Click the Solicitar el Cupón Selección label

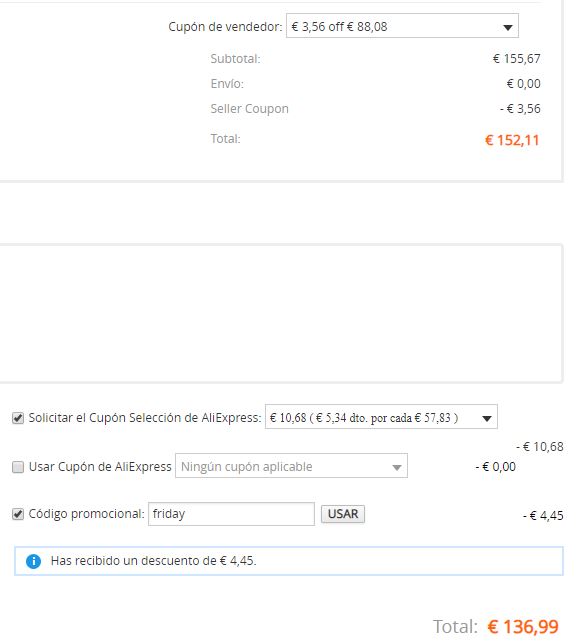(x=145, y=418)
